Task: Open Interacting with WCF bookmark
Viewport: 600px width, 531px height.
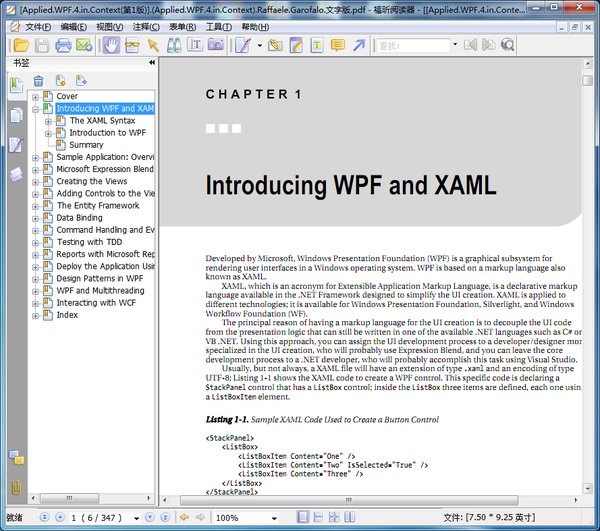Action: [x=96, y=303]
